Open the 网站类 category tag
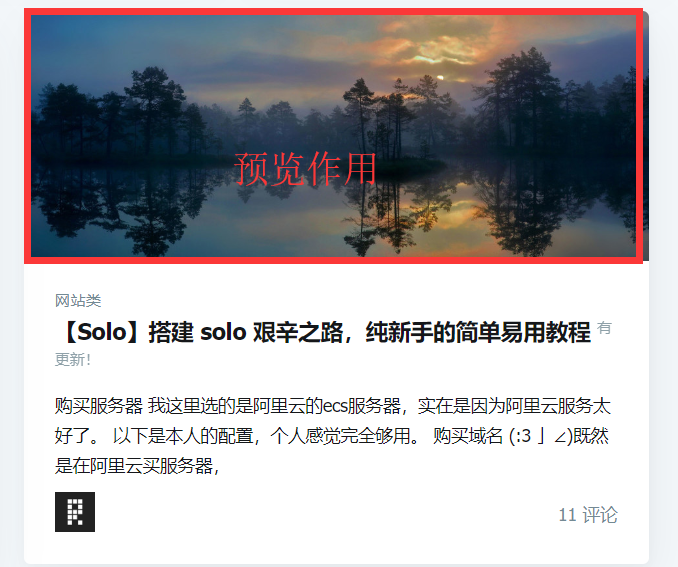Viewport: 678px width, 567px height. click(x=78, y=301)
